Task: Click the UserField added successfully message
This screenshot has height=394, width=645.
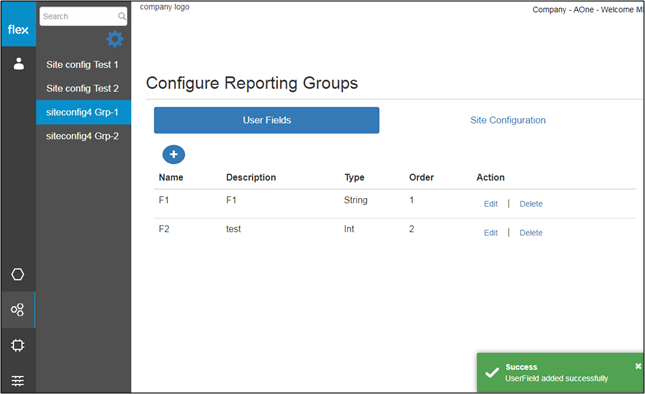Action: tap(557, 378)
